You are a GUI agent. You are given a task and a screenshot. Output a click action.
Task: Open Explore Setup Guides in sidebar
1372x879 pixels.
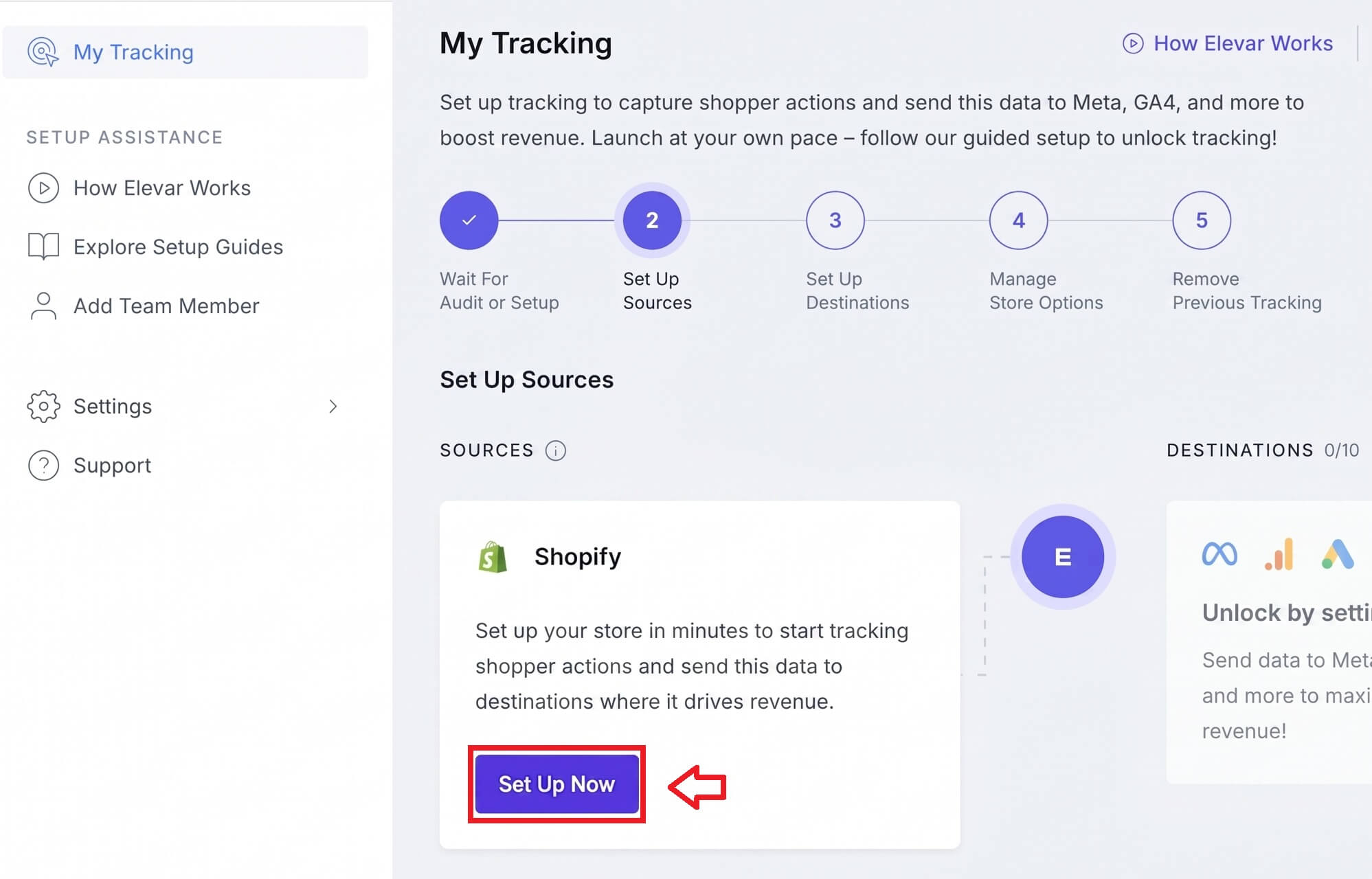point(155,247)
